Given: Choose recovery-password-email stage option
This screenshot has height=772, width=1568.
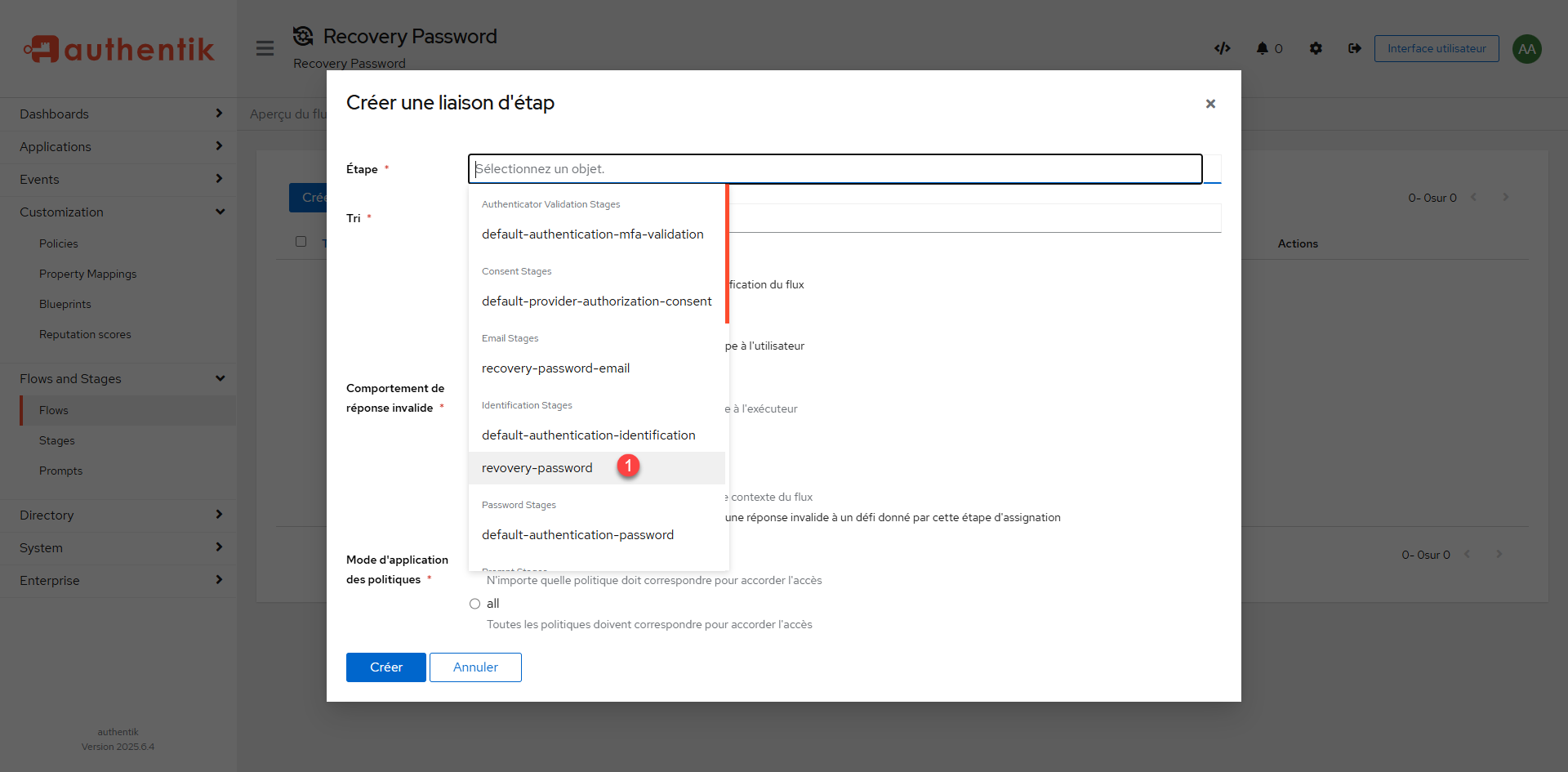Looking at the screenshot, I should [x=555, y=368].
